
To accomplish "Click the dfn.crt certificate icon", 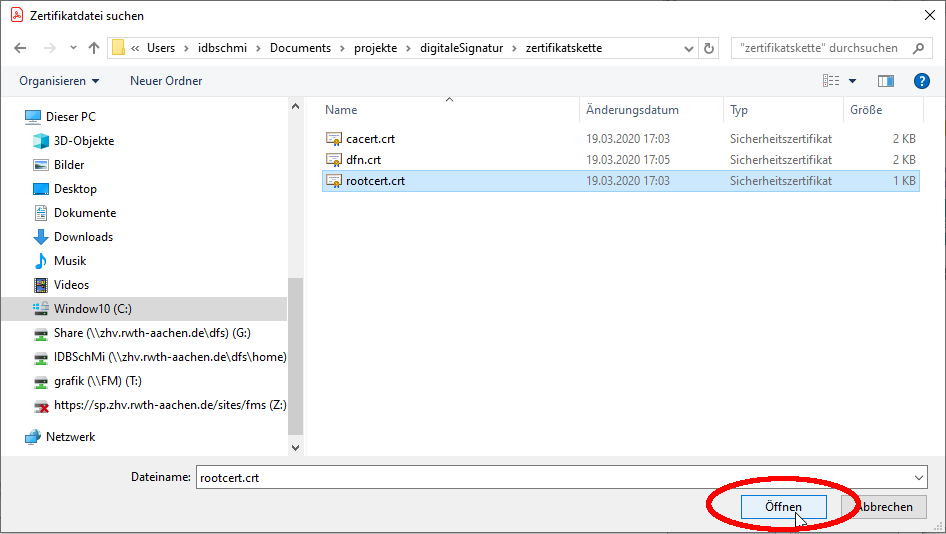I will (334, 160).
